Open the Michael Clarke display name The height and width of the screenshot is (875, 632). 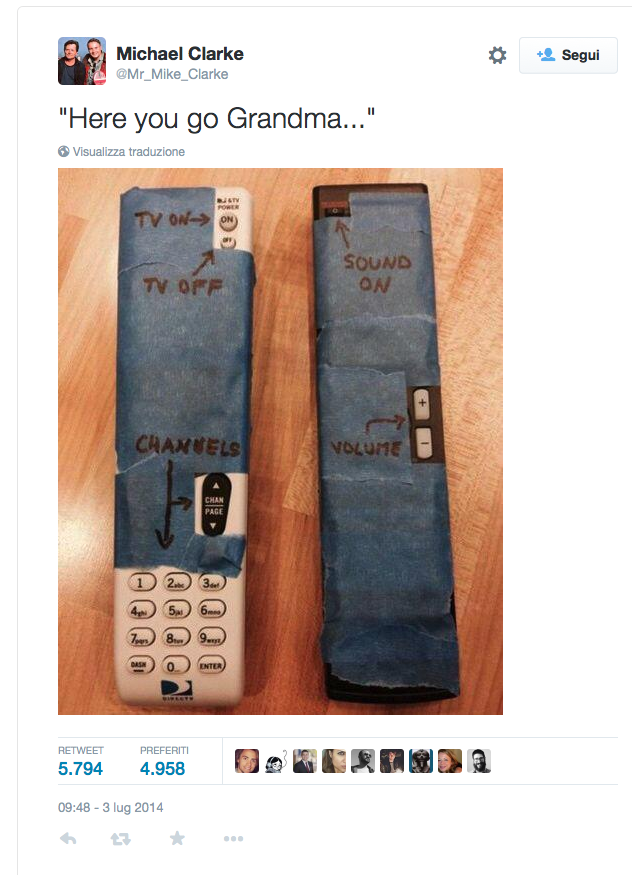180,54
